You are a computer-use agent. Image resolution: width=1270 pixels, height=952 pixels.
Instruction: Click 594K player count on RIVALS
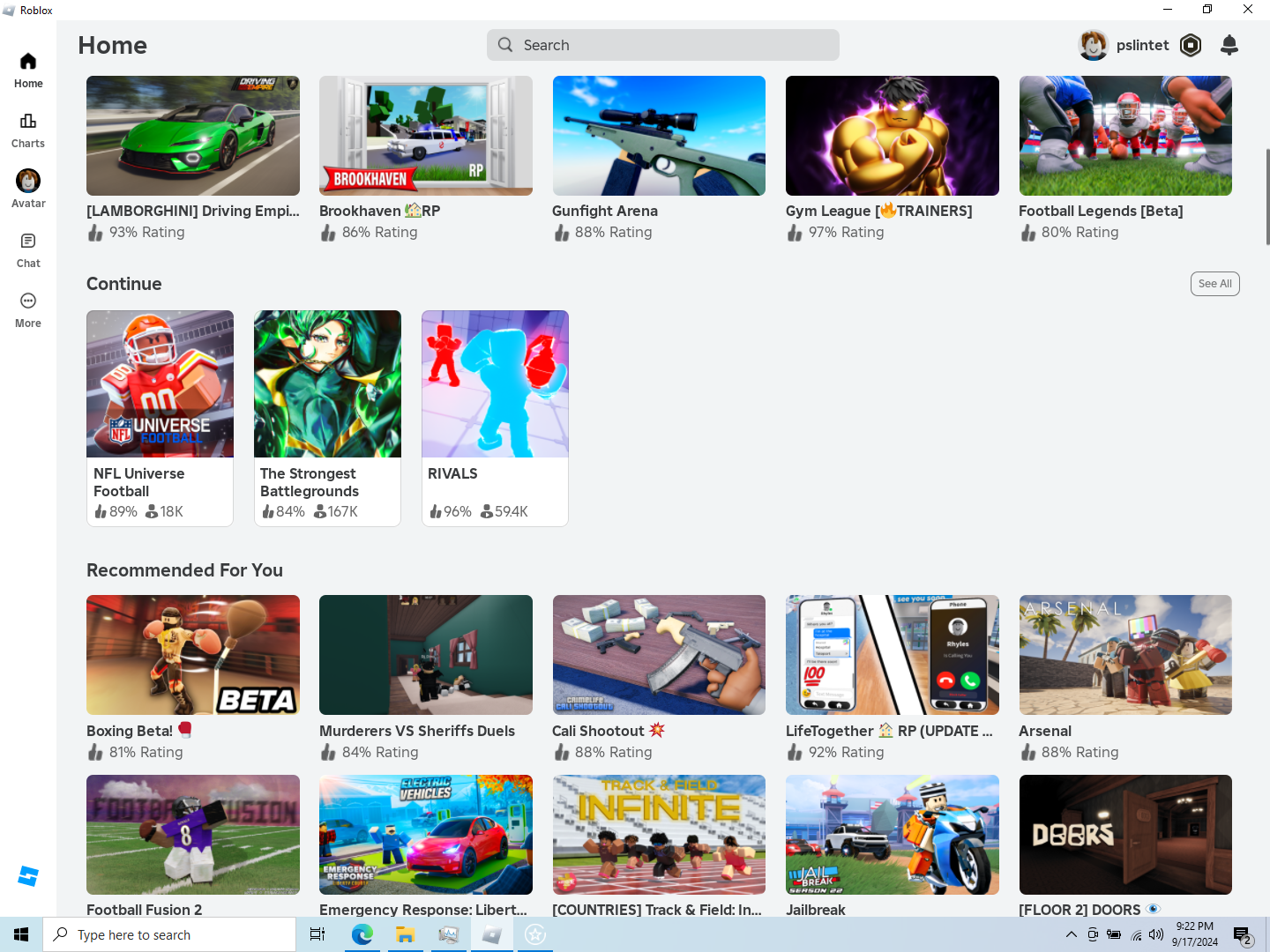512,511
